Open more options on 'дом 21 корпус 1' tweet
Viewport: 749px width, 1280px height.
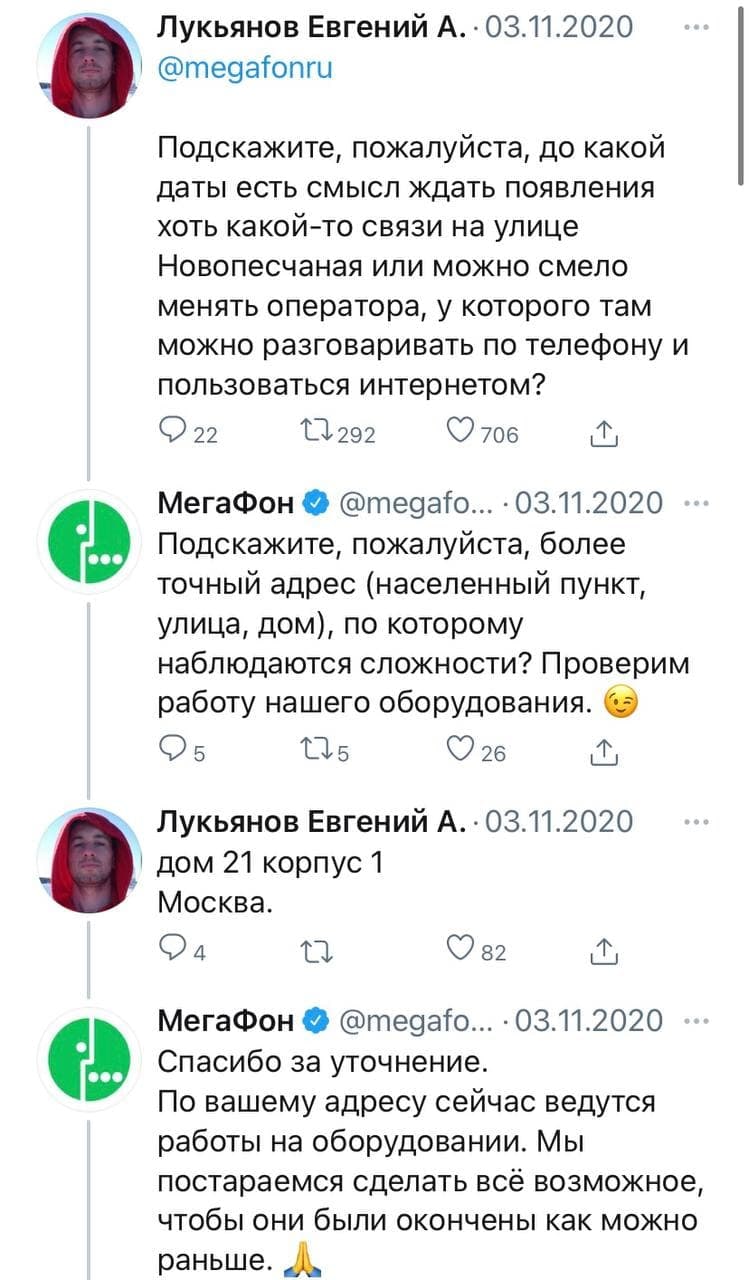click(694, 822)
